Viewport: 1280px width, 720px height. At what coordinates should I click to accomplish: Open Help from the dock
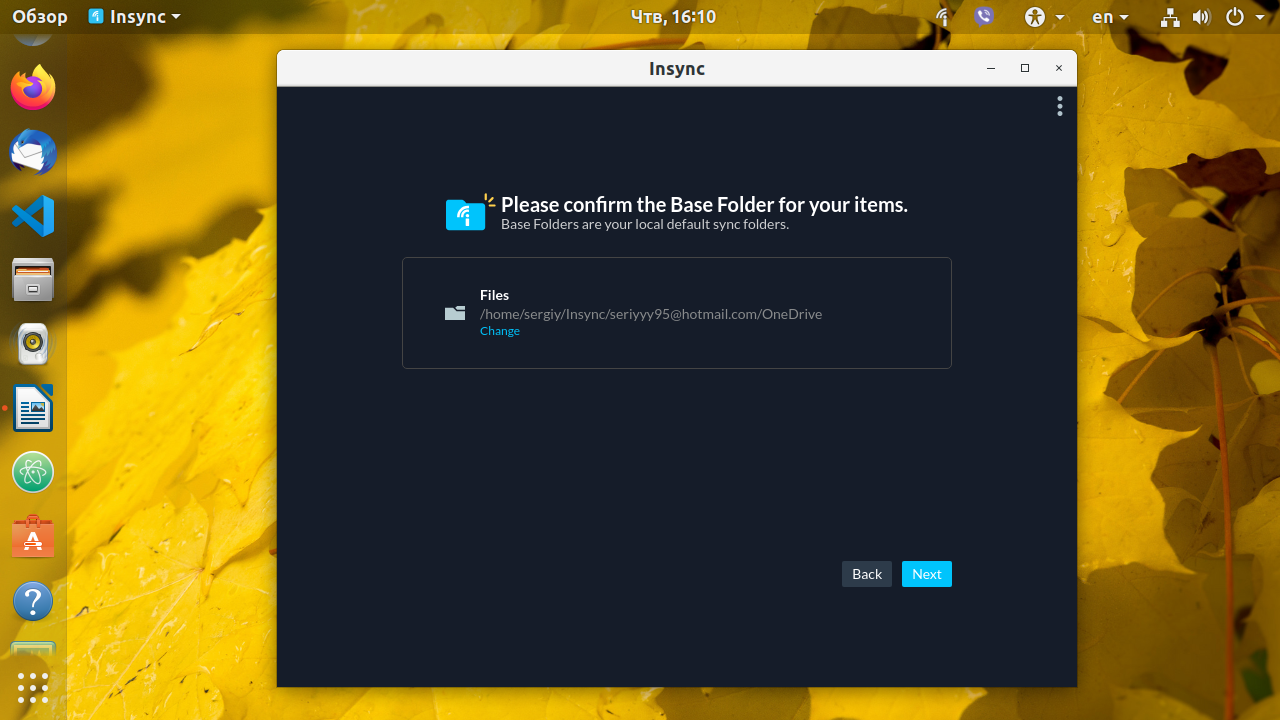click(x=33, y=601)
